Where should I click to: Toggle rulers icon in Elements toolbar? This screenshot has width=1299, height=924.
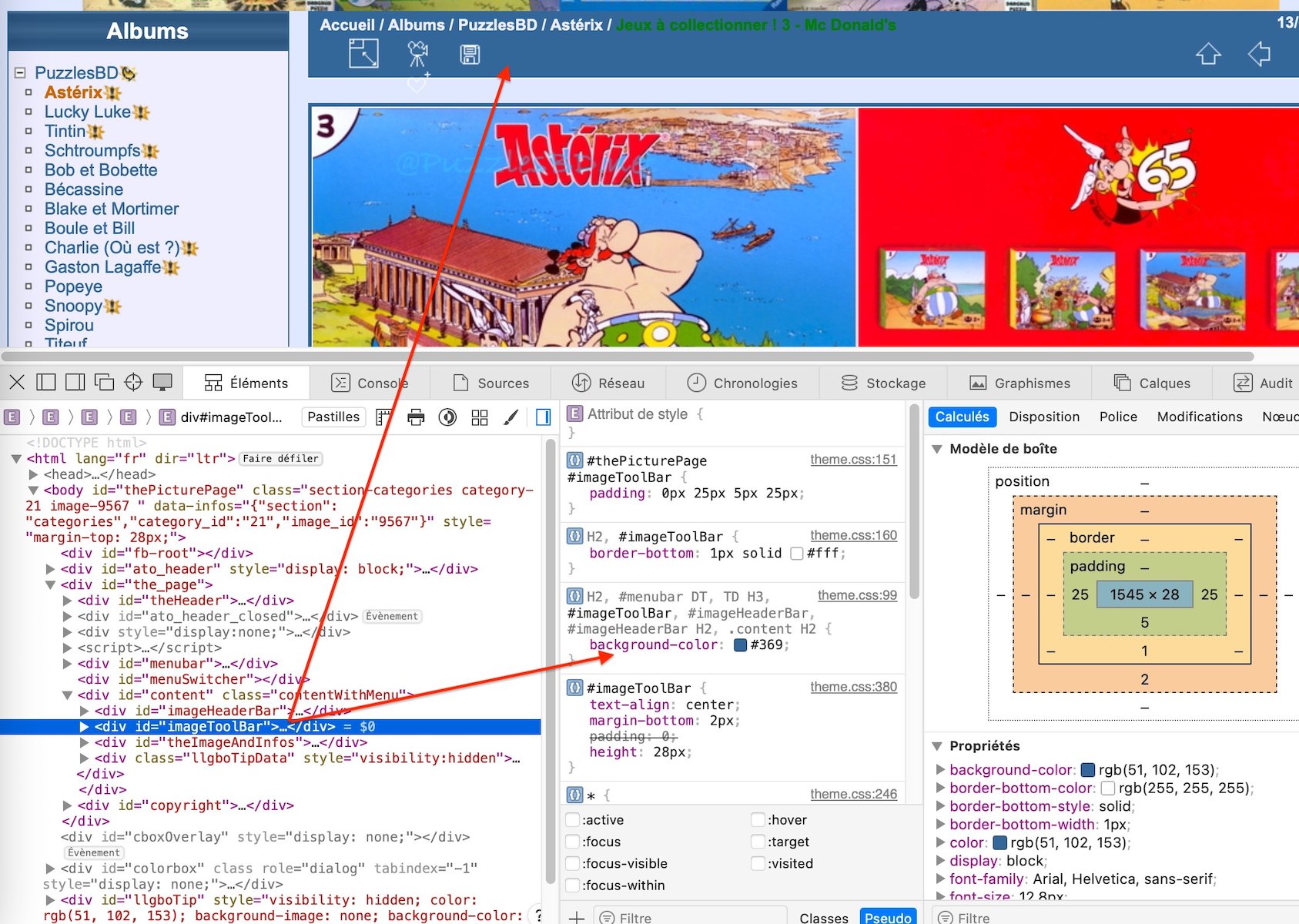[383, 417]
